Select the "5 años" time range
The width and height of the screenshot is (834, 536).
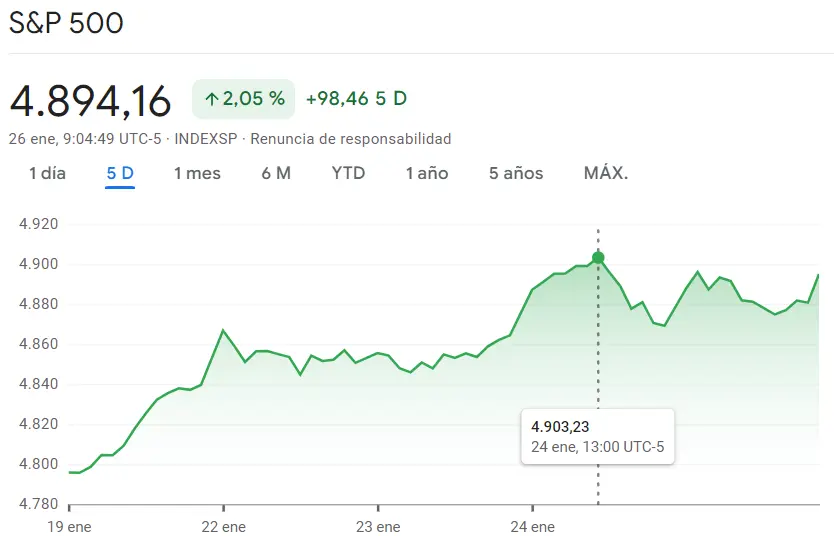pos(516,173)
